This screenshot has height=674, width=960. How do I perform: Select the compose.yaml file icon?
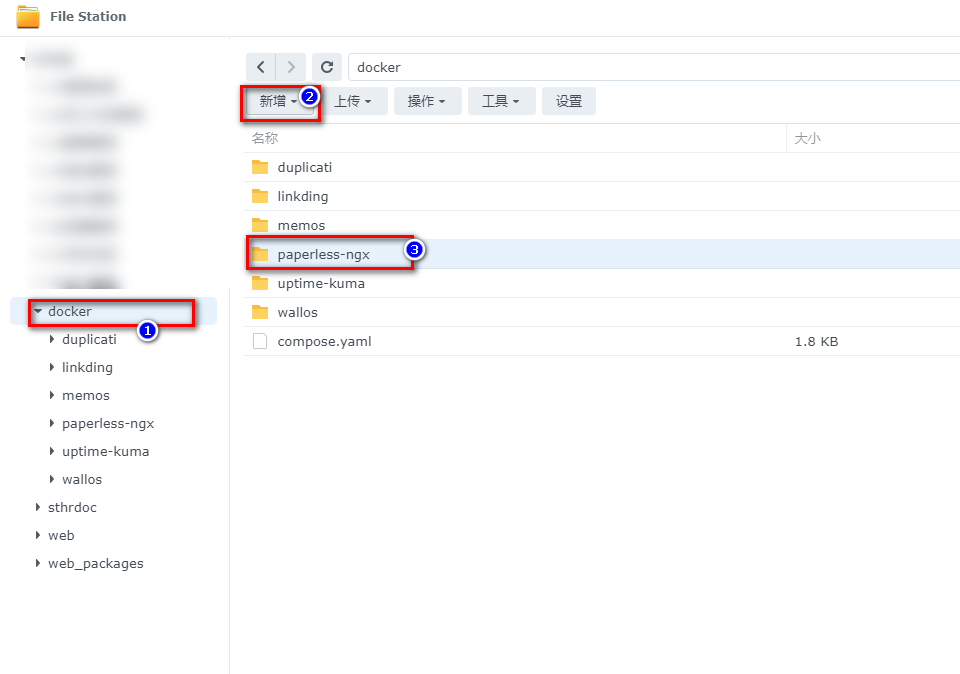click(x=260, y=341)
